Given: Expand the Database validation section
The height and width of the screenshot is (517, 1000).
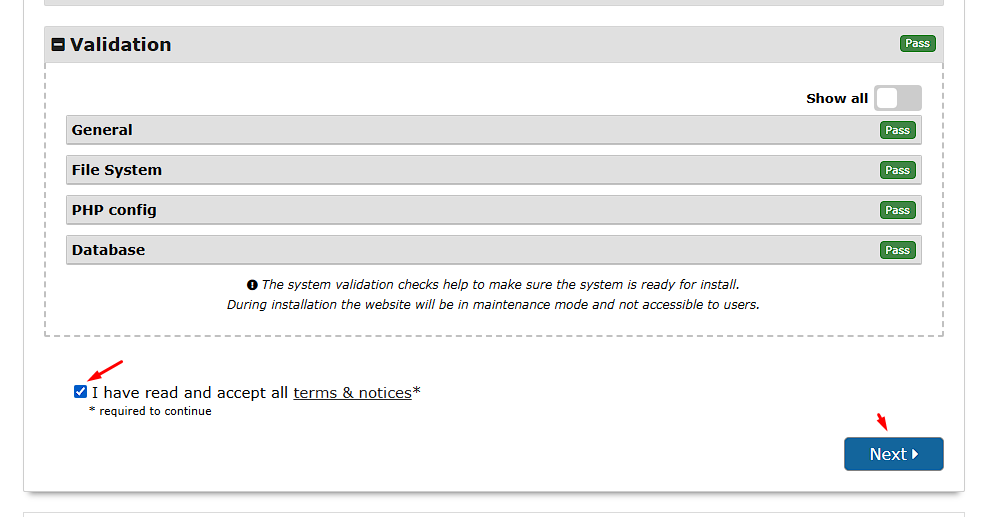Looking at the screenshot, I should point(108,250).
